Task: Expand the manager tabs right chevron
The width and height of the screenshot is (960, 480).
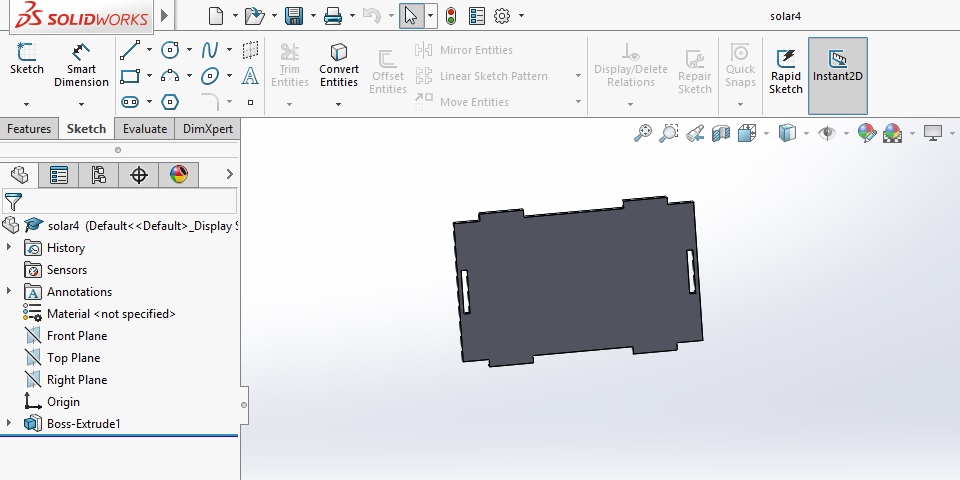Action: (x=230, y=174)
